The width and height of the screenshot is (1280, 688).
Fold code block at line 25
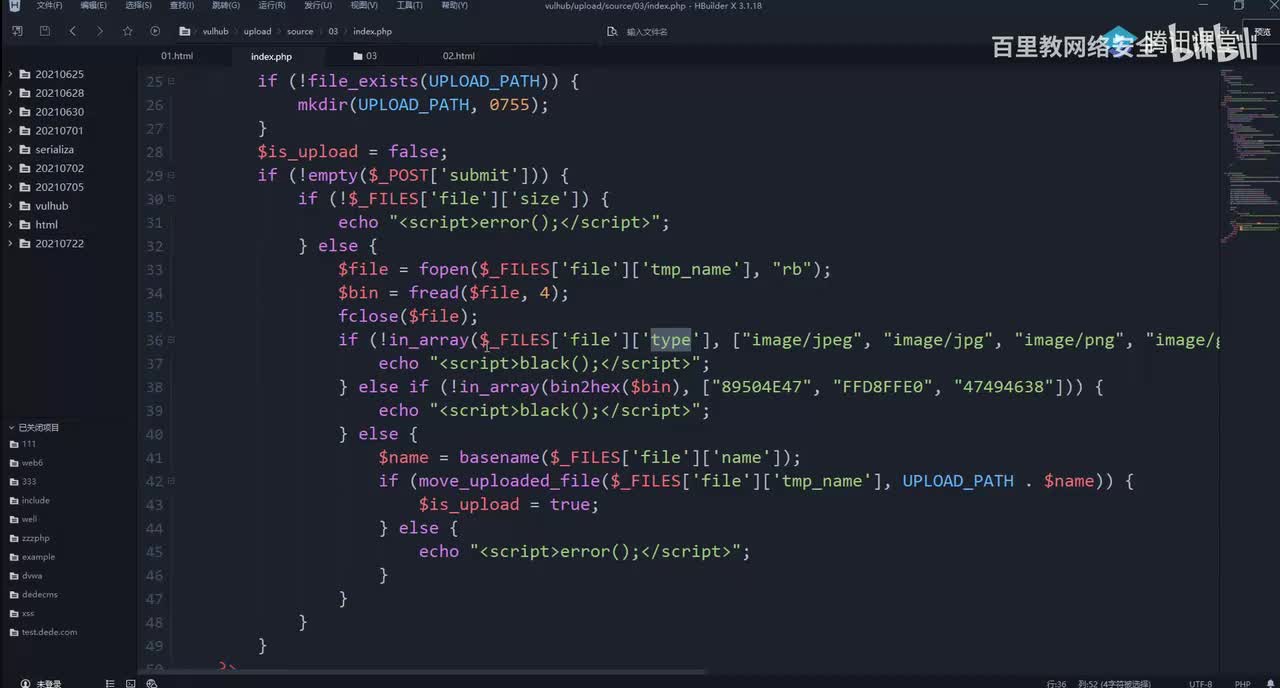click(171, 81)
